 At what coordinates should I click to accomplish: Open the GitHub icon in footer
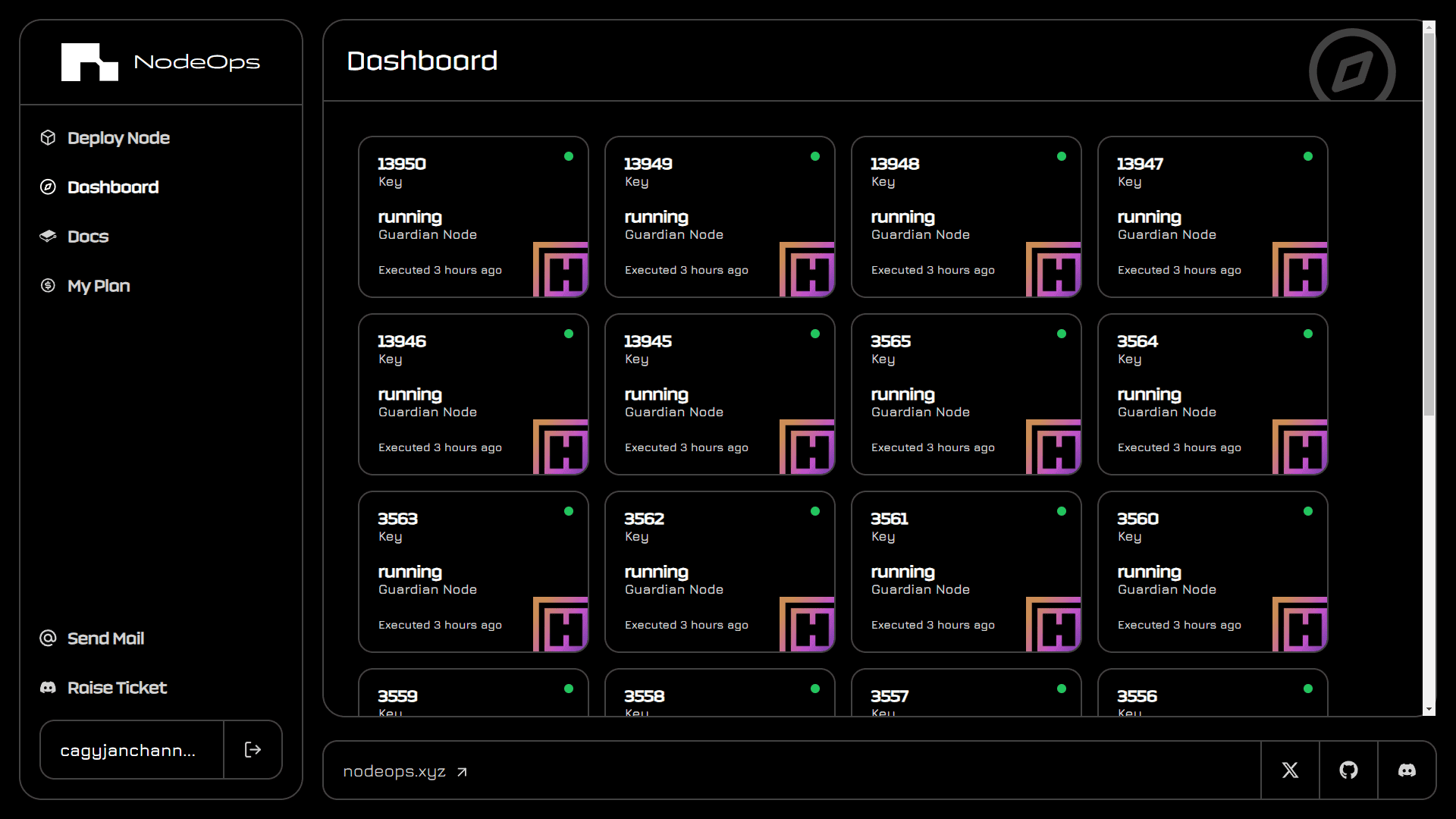click(x=1348, y=770)
